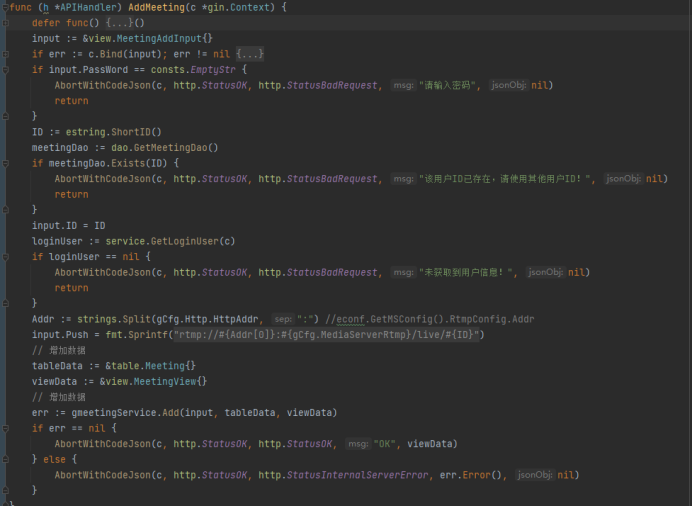Click service.GetLoginUser(c) call
Image resolution: width=692 pixels, height=506 pixels.
tap(170, 241)
